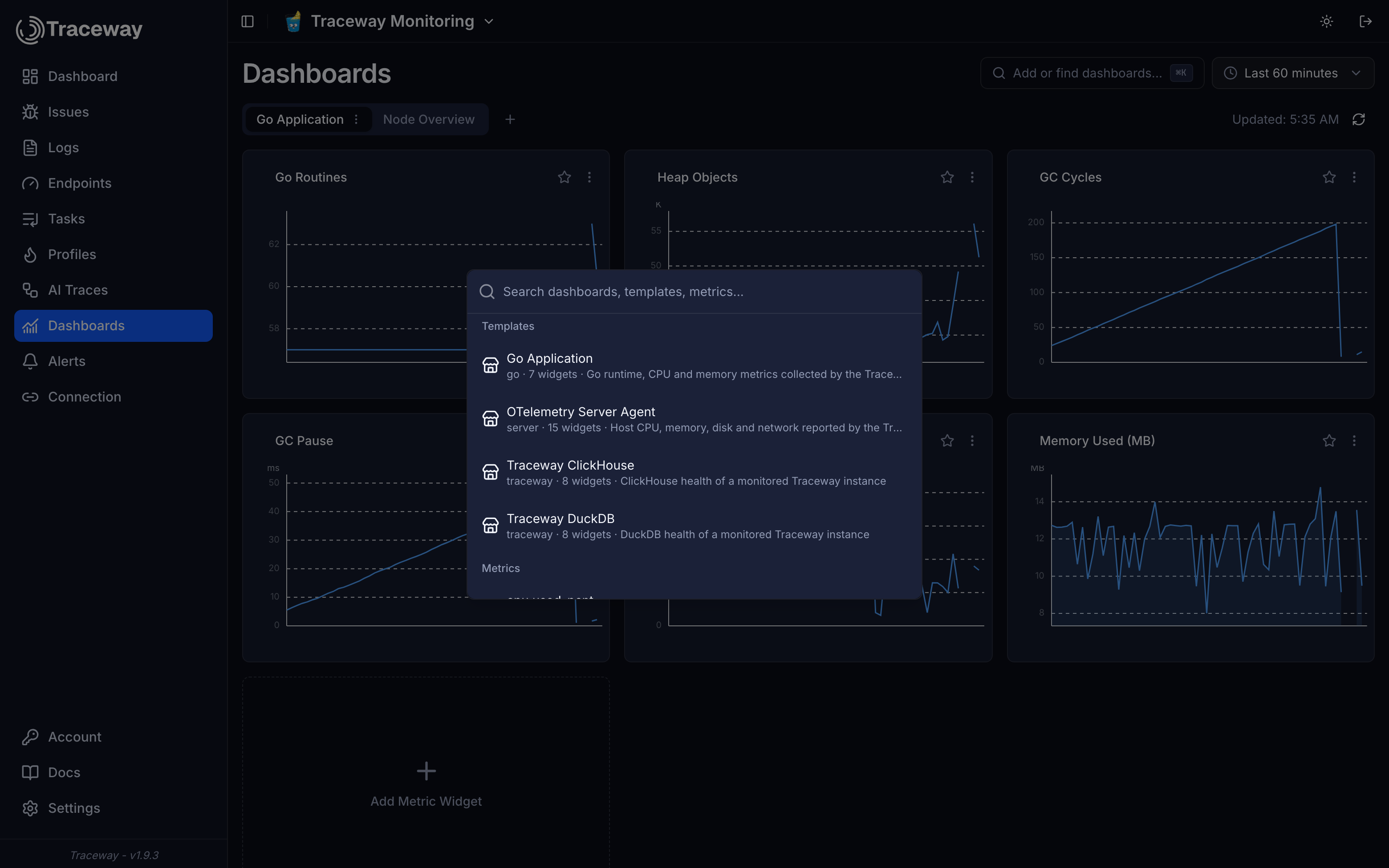The image size is (1389, 868).
Task: Open Go Application tab options menu
Action: pos(357,119)
